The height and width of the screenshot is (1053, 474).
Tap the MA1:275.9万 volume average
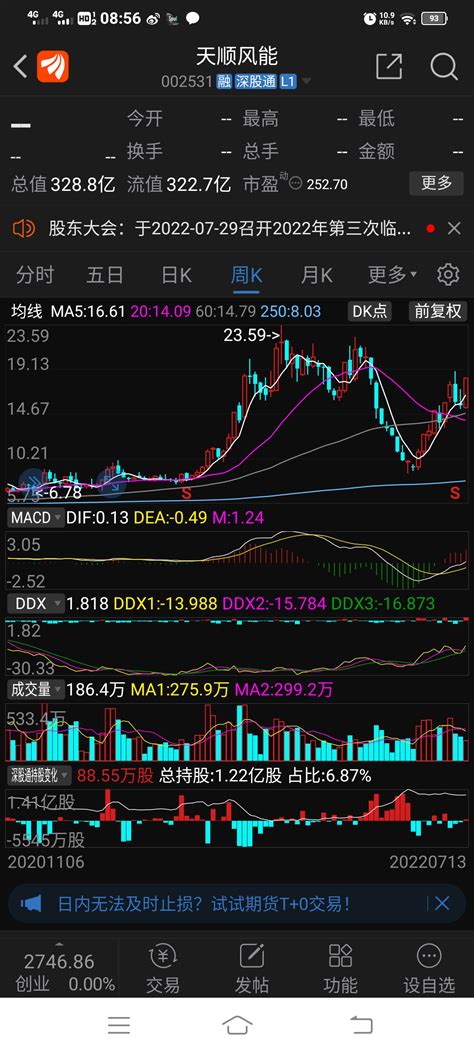179,690
